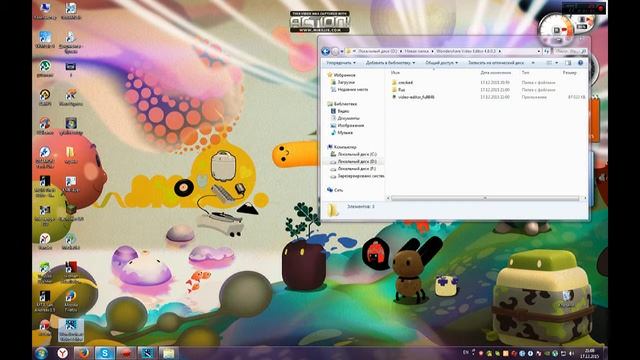Open Explorer folder taskbar button
The width and height of the screenshot is (640, 360).
169,353
